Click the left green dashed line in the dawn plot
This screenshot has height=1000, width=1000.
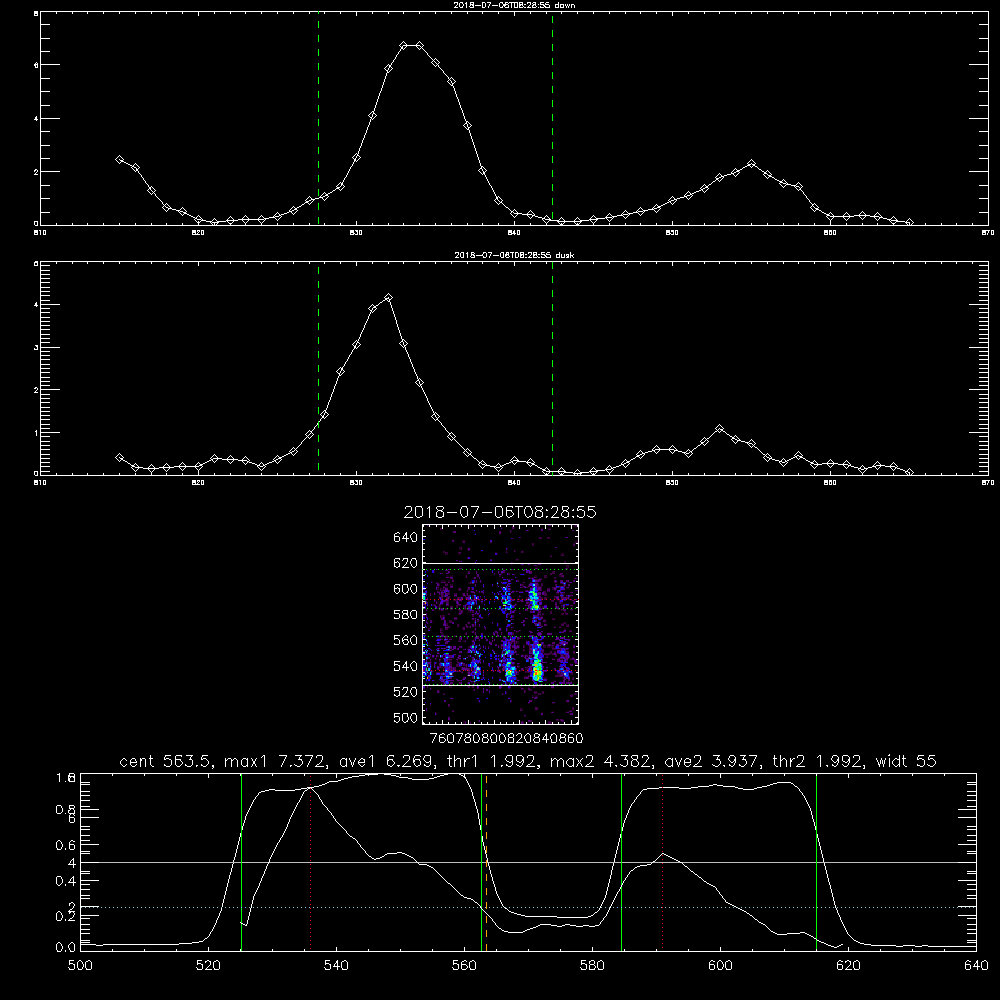point(318,119)
